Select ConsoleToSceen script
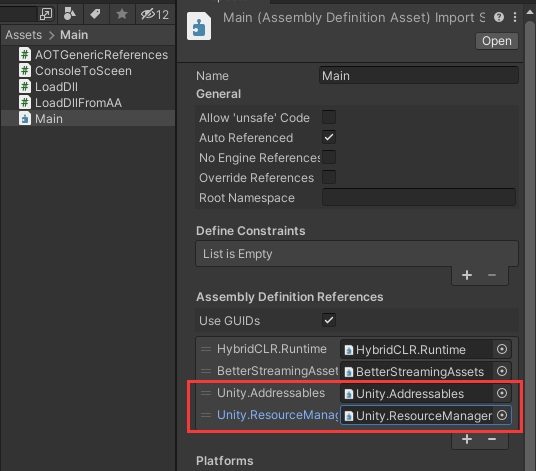 click(88, 71)
